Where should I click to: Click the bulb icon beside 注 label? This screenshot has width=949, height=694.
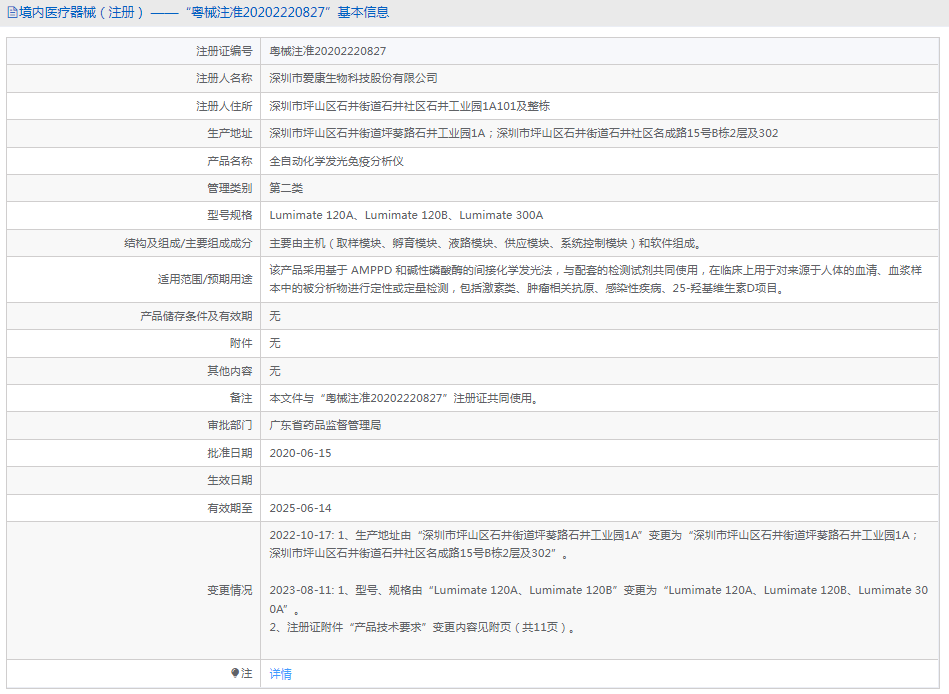pos(235,673)
